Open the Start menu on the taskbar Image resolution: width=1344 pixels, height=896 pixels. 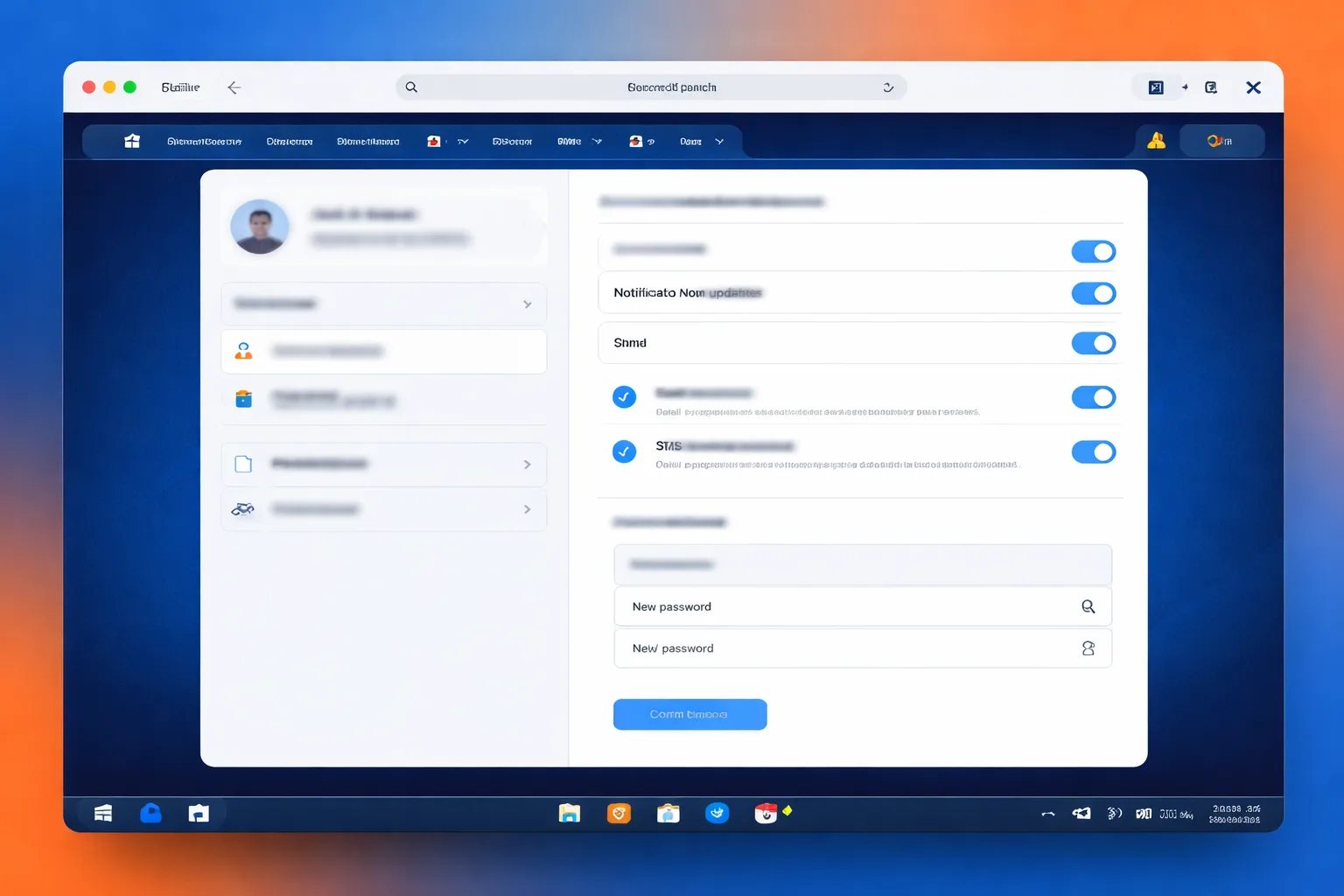(103, 814)
